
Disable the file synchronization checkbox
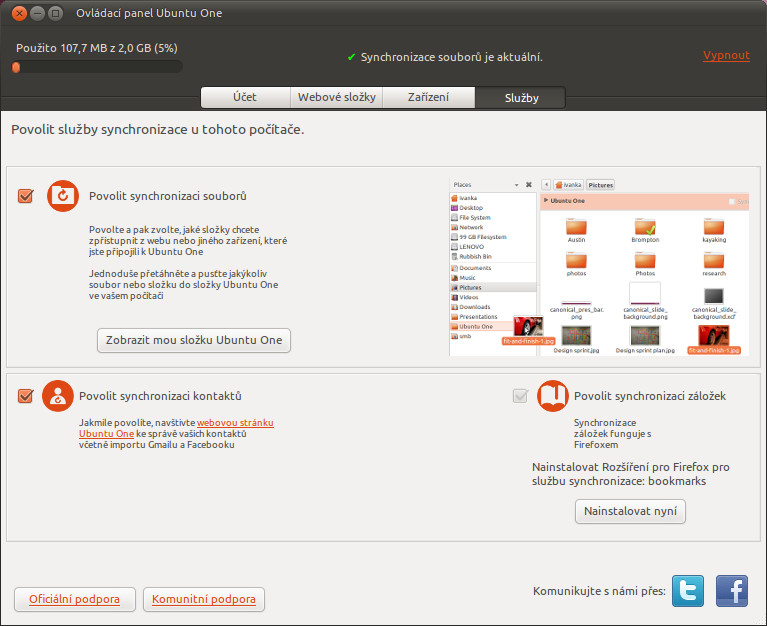[26, 196]
